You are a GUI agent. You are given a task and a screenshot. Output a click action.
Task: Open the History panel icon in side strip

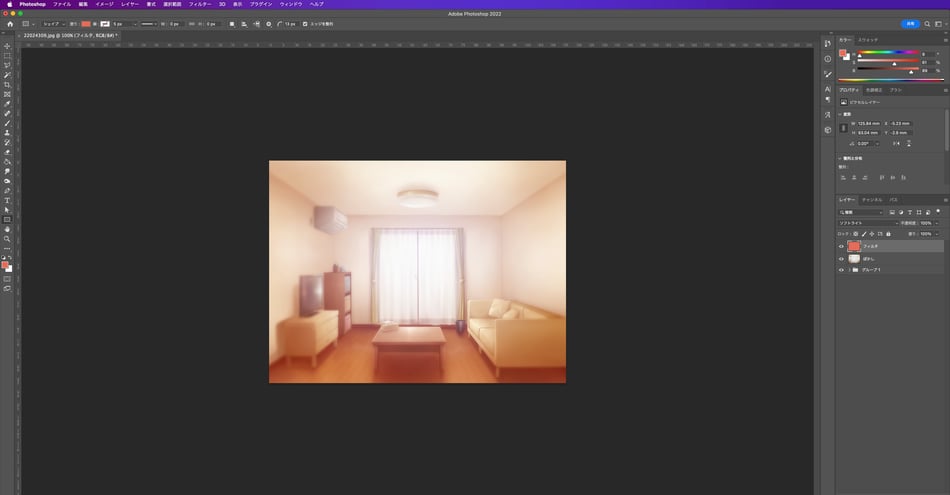(x=828, y=44)
